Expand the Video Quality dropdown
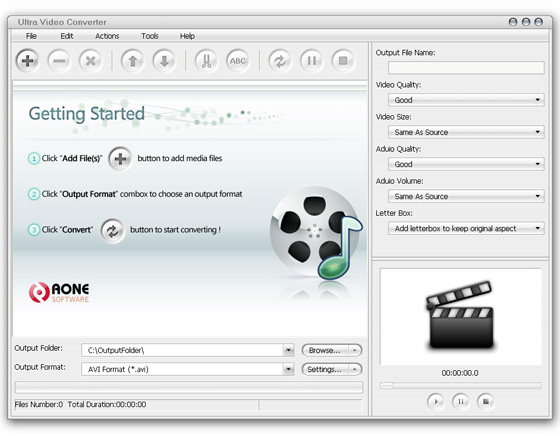The width and height of the screenshot is (560, 435). (466, 100)
